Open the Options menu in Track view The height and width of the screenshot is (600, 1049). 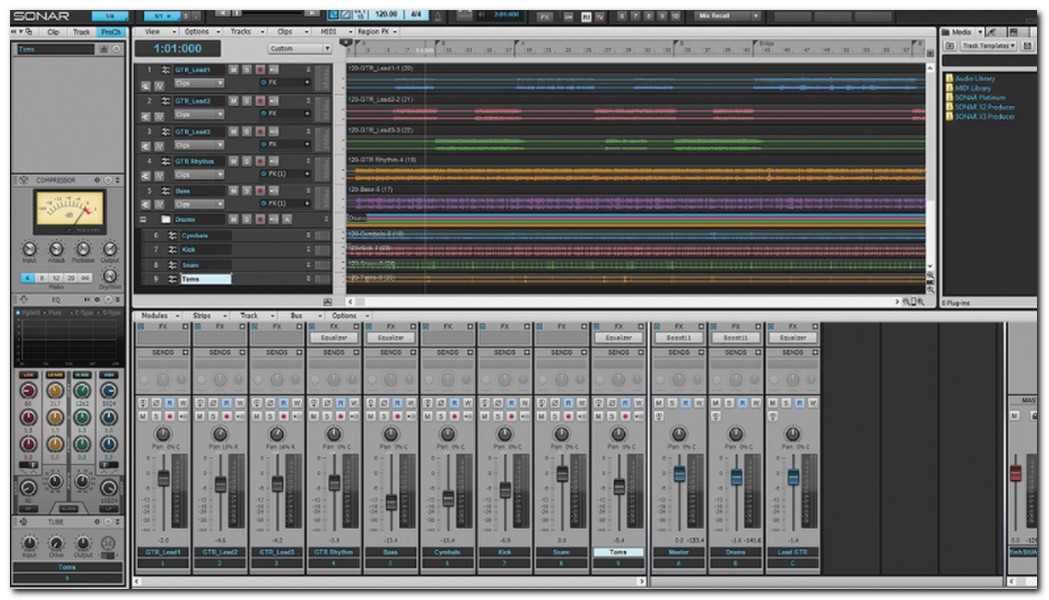(197, 32)
